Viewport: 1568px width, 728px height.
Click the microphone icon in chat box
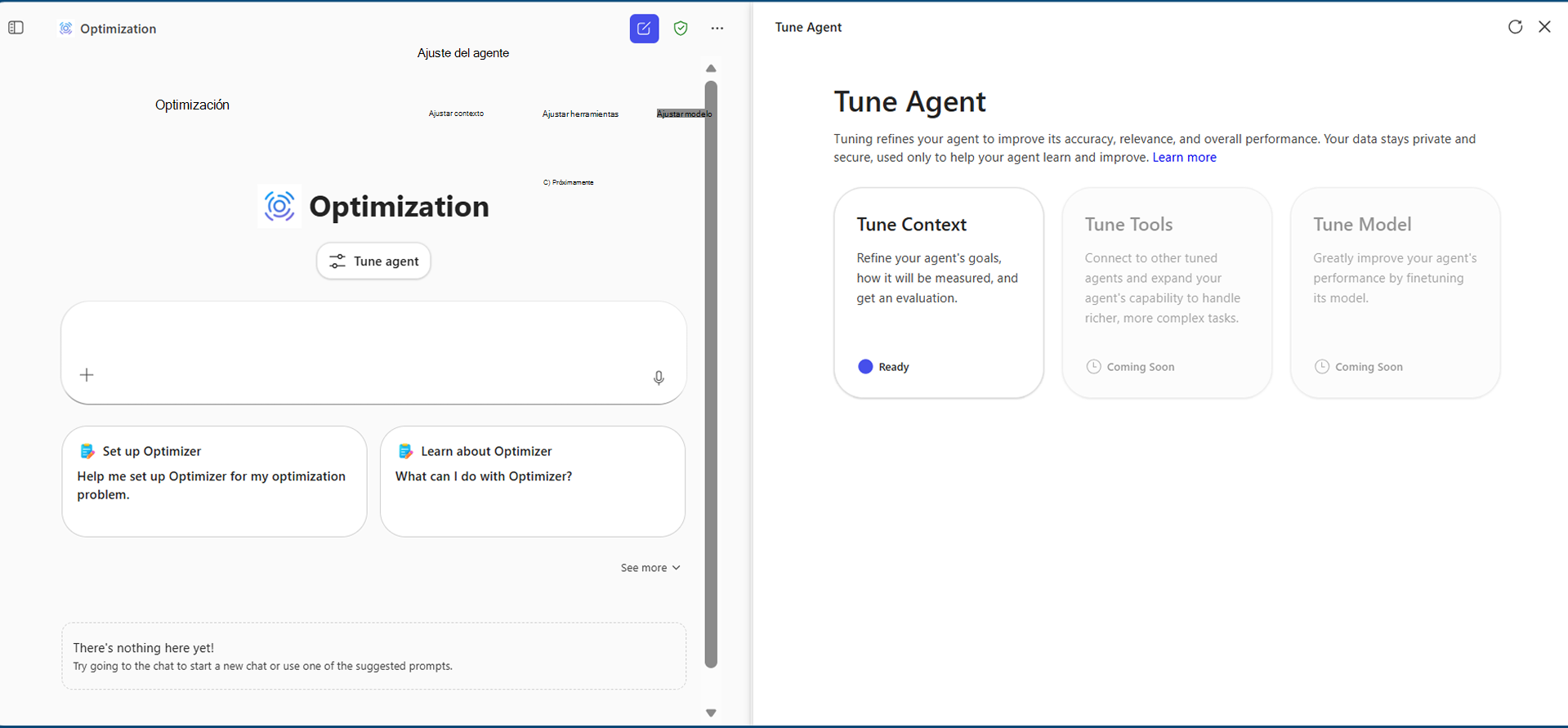(659, 377)
